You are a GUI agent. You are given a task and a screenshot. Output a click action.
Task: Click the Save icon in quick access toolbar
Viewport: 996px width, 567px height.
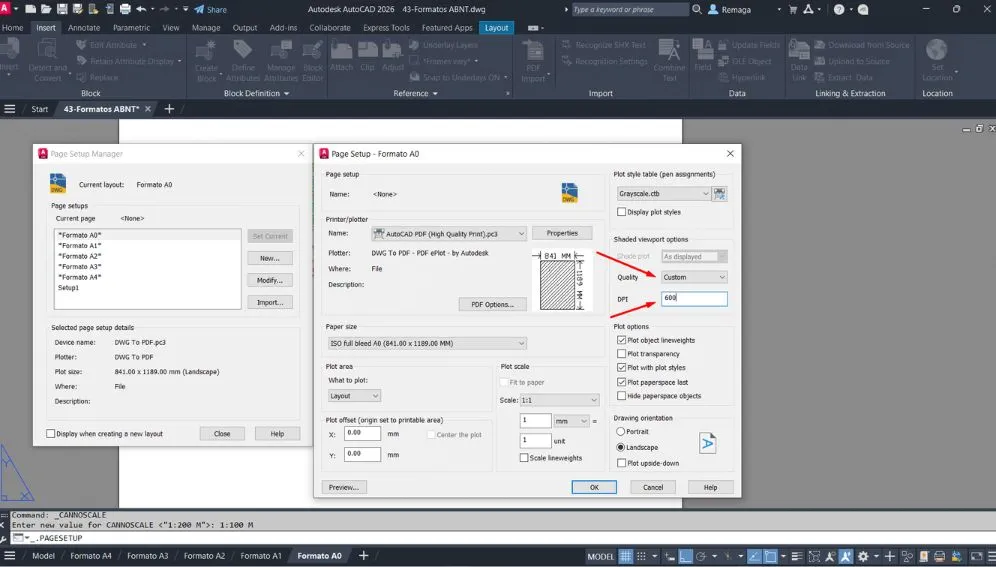(x=62, y=10)
